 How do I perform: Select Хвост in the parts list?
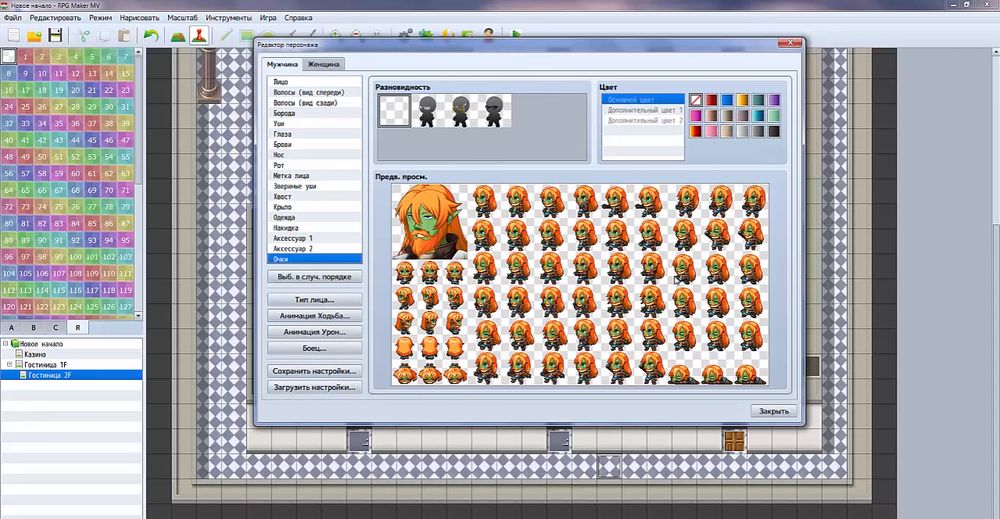314,196
